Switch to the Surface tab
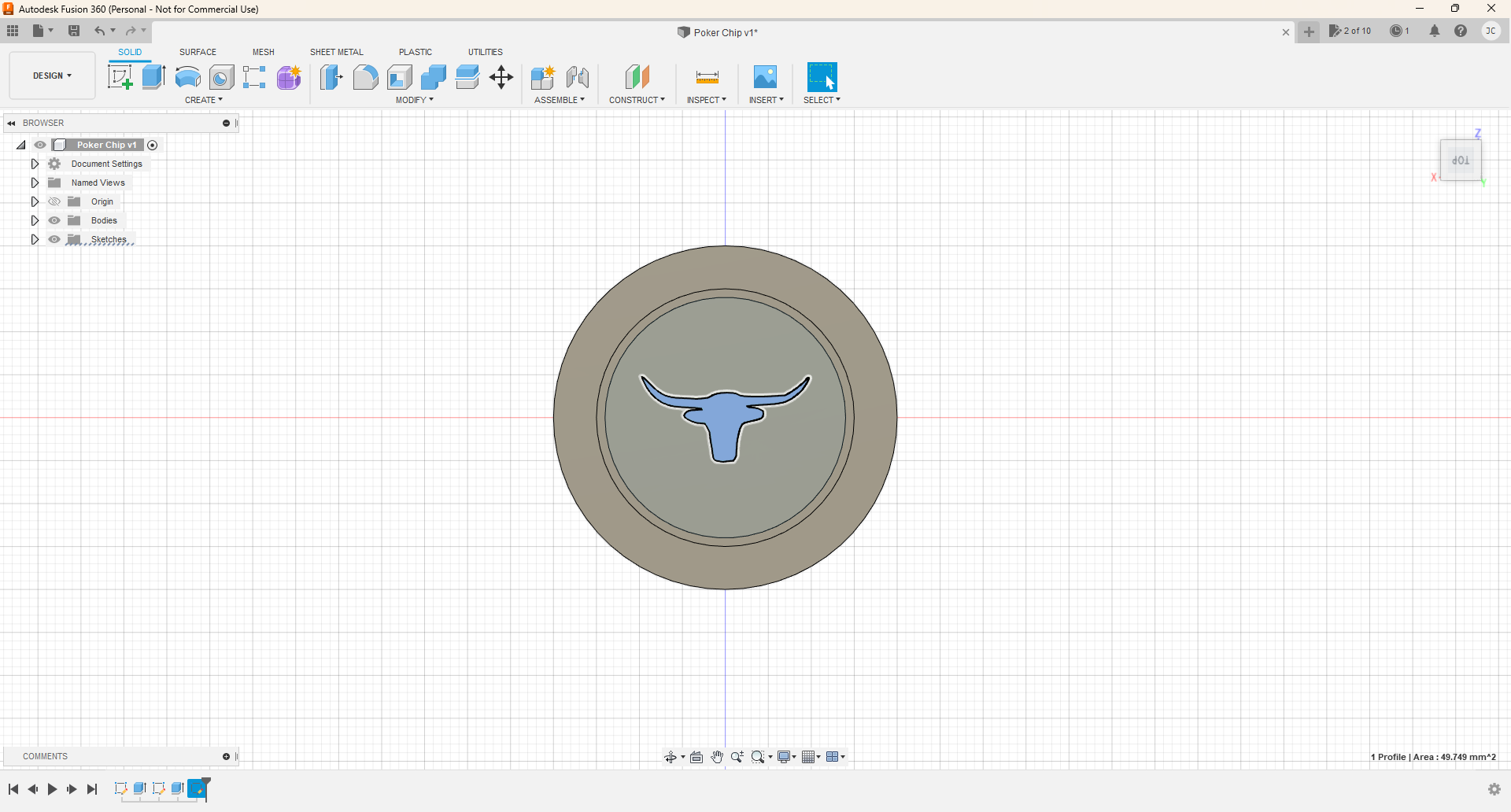 pos(198,52)
